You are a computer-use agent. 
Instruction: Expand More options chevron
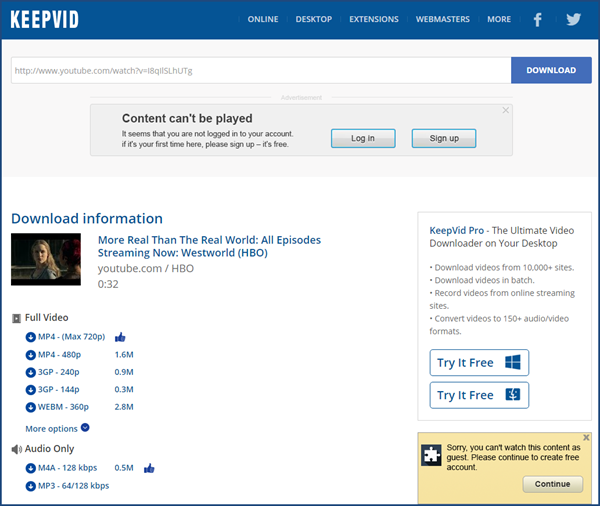click(x=85, y=428)
